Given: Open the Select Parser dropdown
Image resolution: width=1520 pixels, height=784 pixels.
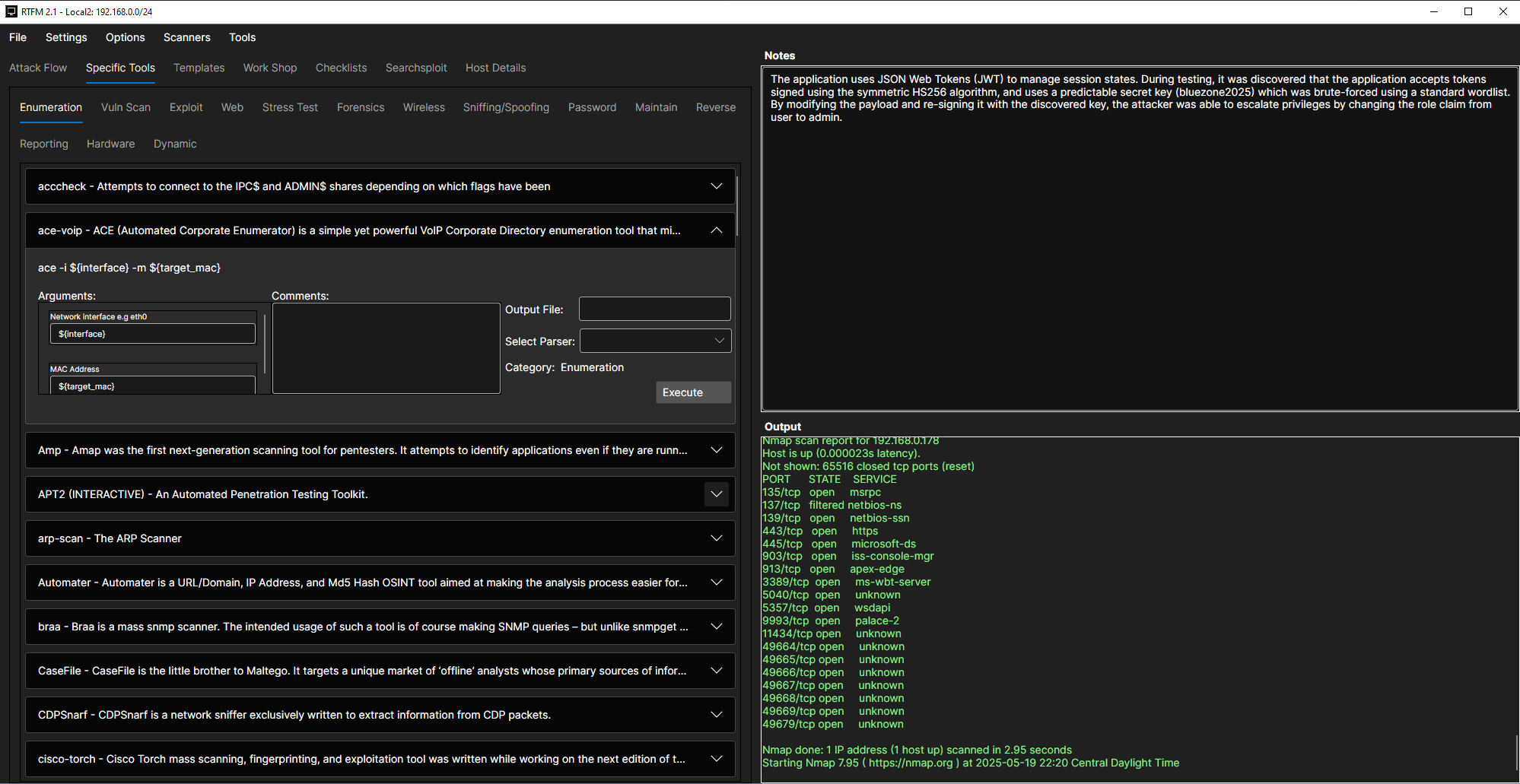Looking at the screenshot, I should tap(655, 341).
